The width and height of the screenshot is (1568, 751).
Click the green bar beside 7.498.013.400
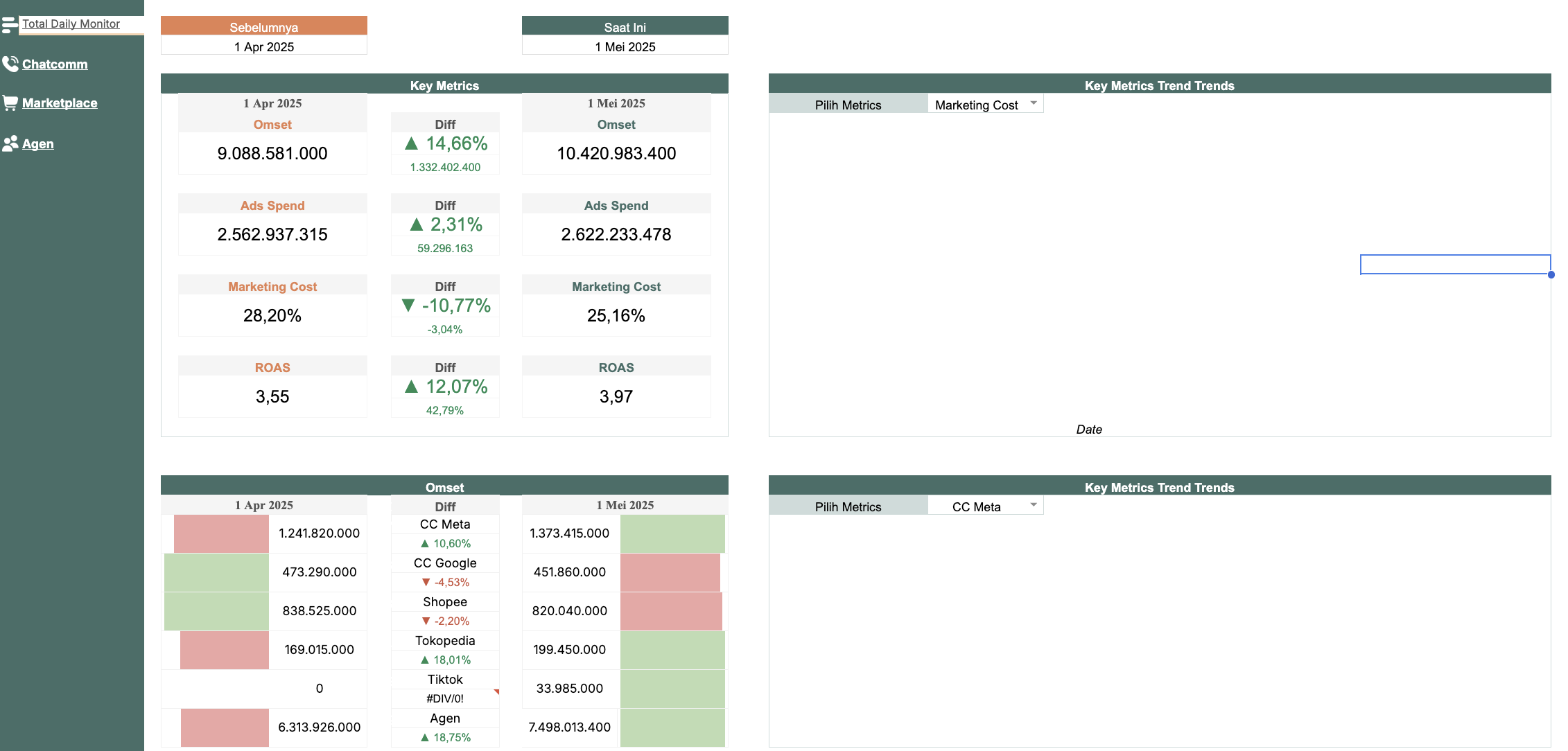click(672, 727)
